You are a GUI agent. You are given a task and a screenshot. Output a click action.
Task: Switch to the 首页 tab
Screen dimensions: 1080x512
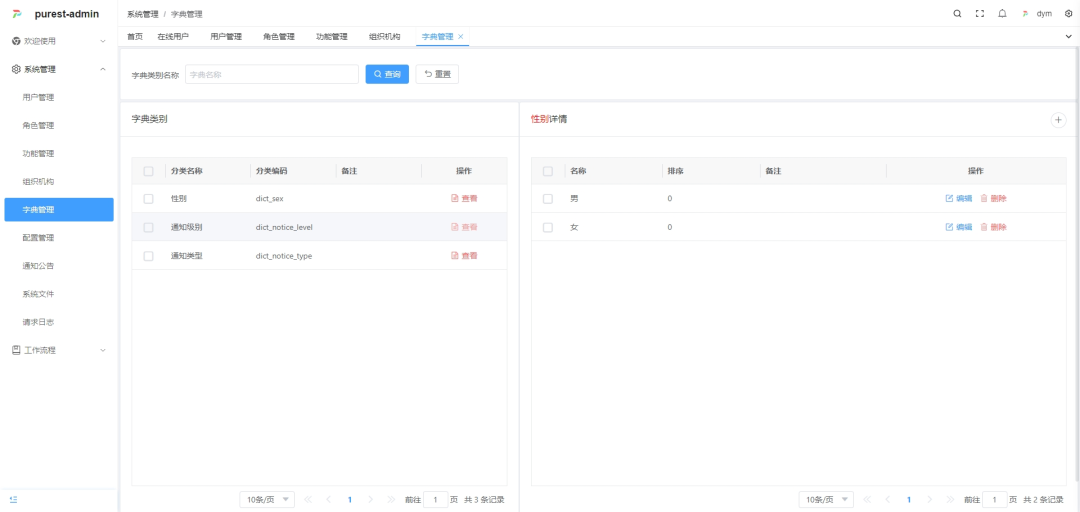[x=135, y=37]
